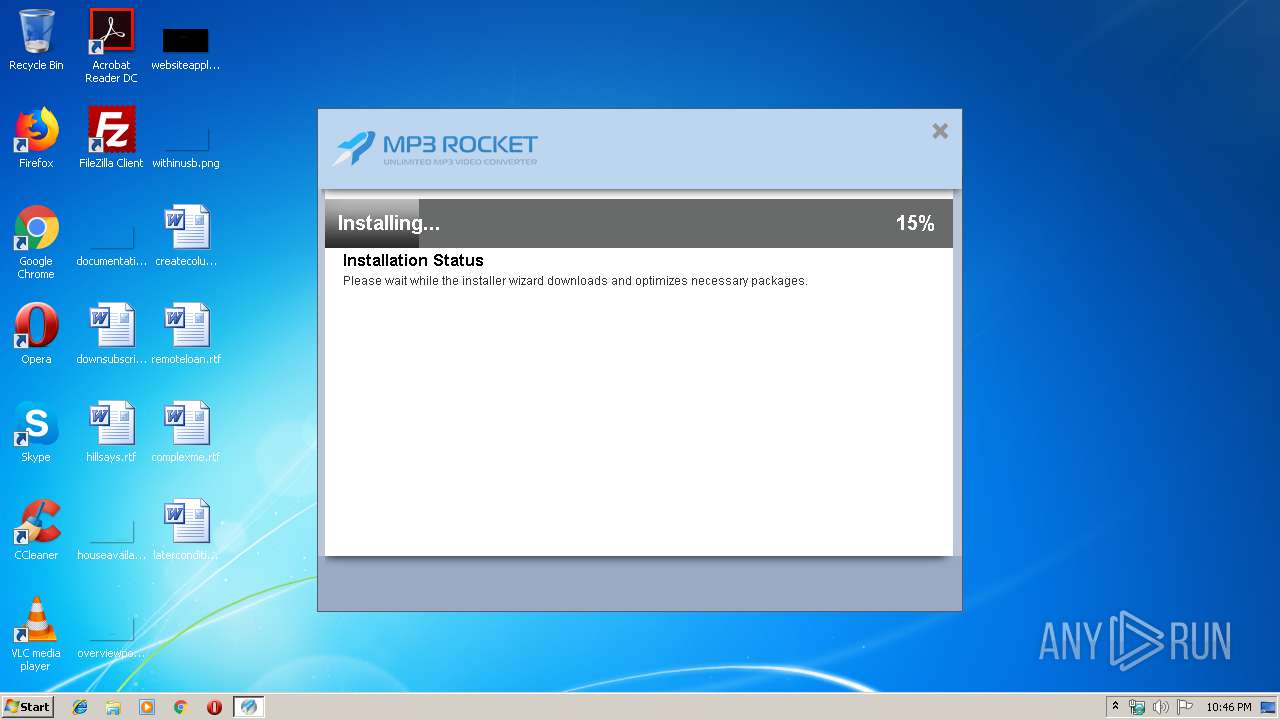Screen dimensions: 1280x720
Task: Open Acrobat Reader DC shortcut
Action: click(111, 46)
